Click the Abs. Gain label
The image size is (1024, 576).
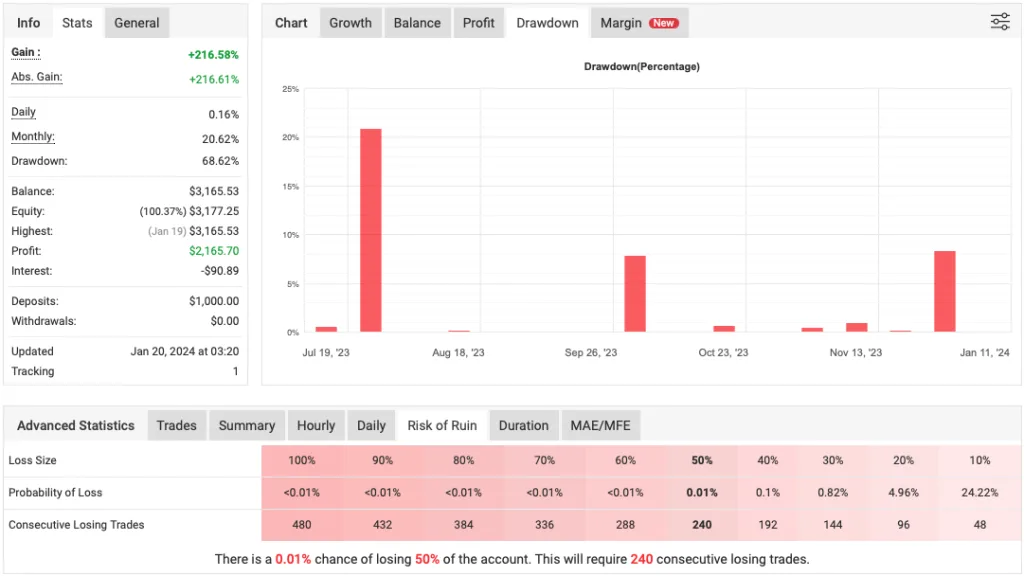[36, 77]
